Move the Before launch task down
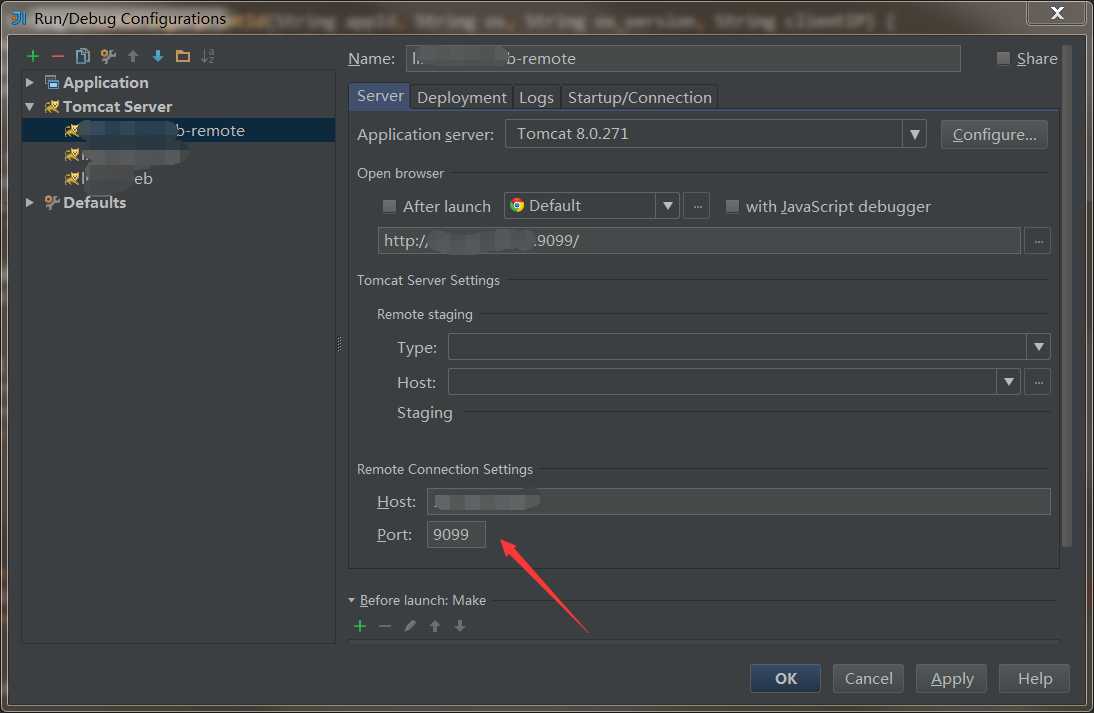Image resolution: width=1094 pixels, height=713 pixels. tap(460, 626)
